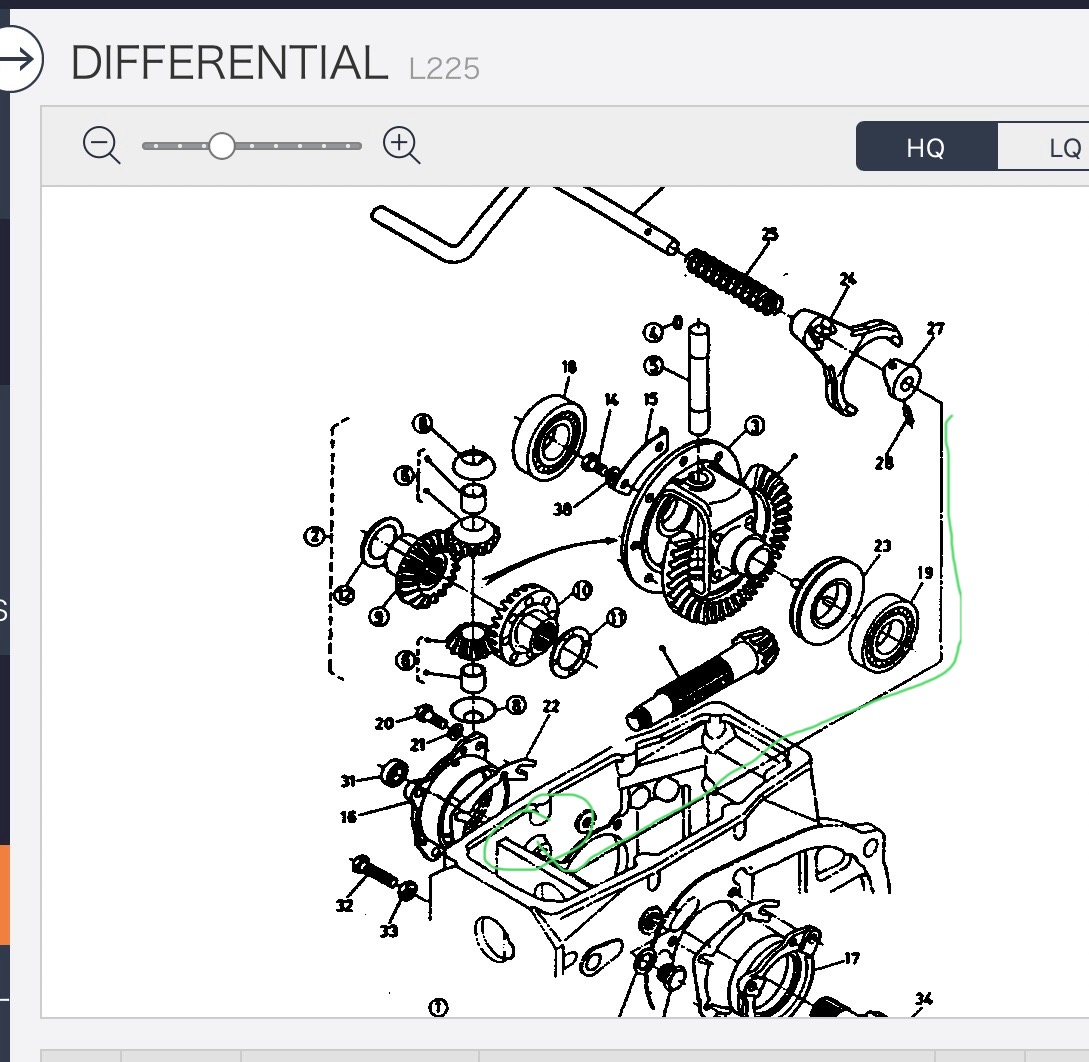Click part number 22 label
This screenshot has height=1062, width=1089.
click(x=550, y=706)
